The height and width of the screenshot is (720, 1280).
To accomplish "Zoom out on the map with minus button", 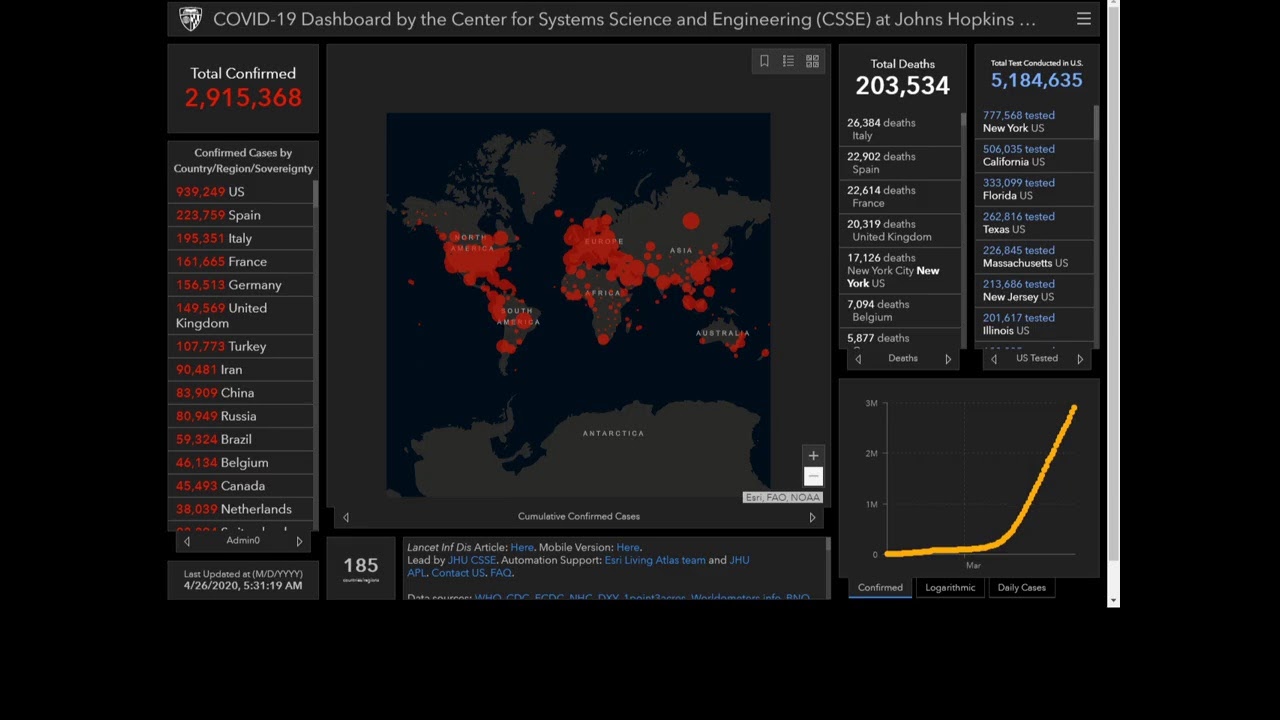I will tap(813, 476).
